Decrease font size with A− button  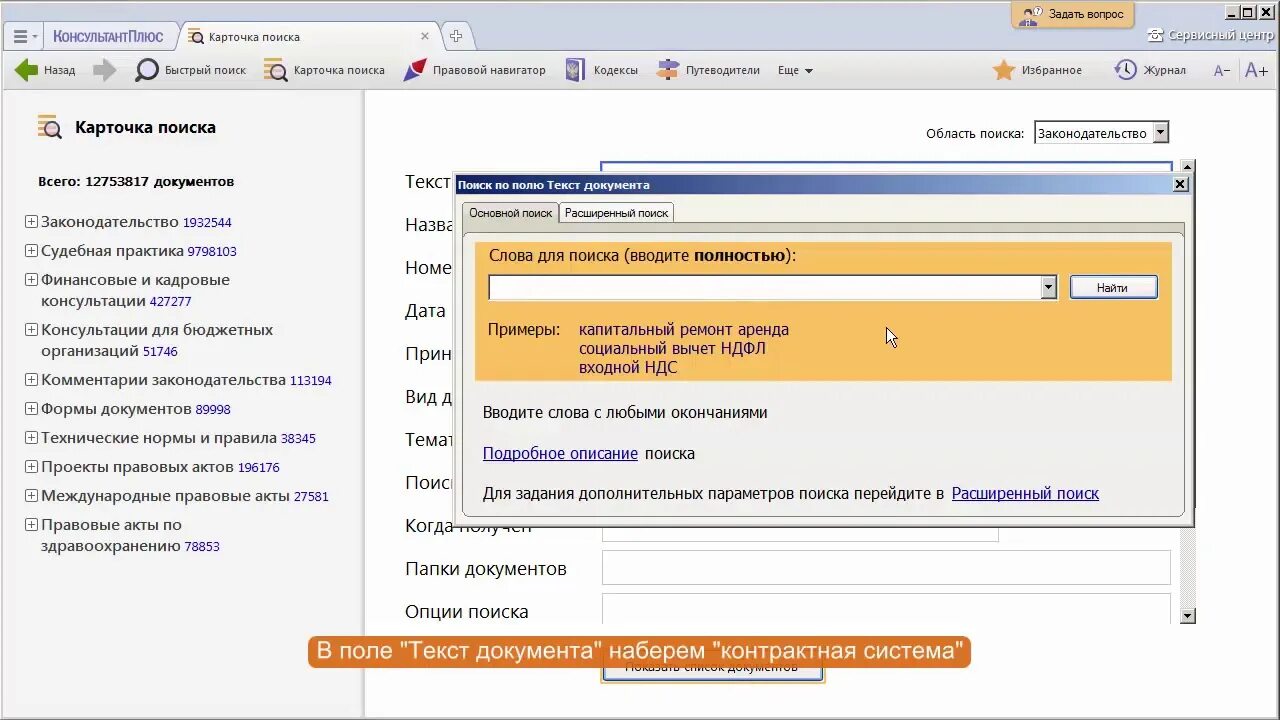coord(1221,70)
